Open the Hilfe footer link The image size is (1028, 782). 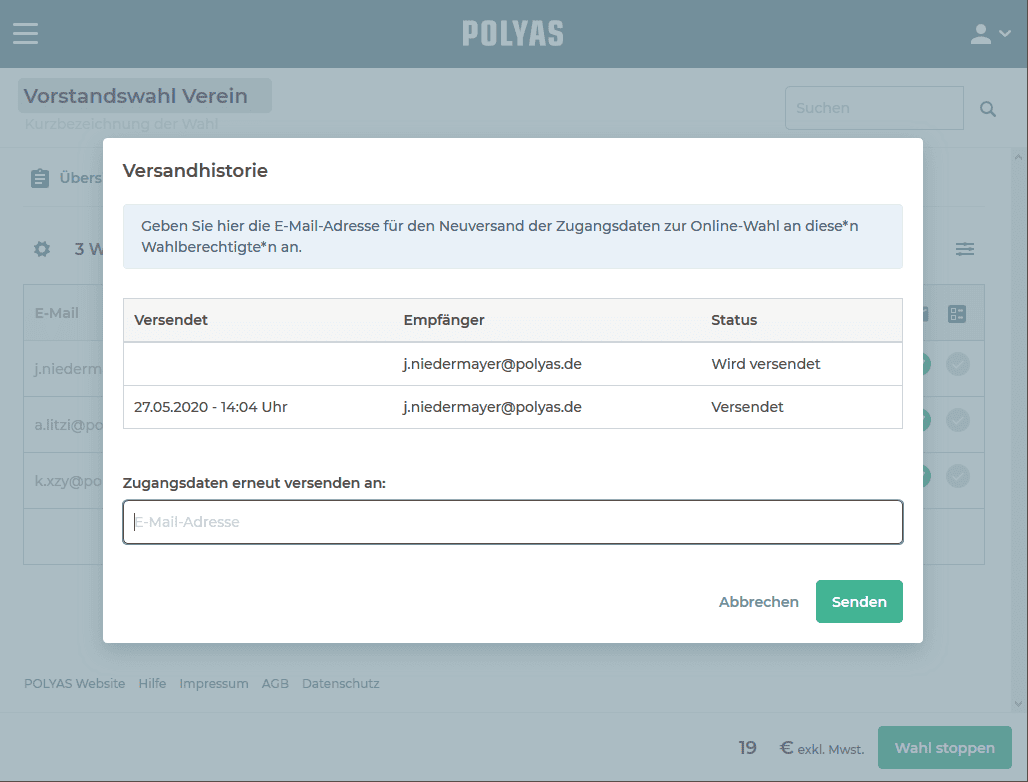pos(152,684)
